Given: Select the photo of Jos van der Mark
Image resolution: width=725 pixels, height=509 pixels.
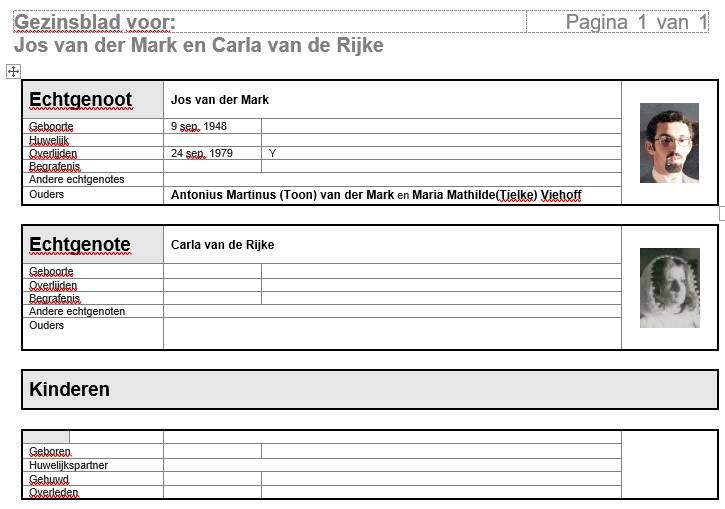Looking at the screenshot, I should [x=669, y=143].
